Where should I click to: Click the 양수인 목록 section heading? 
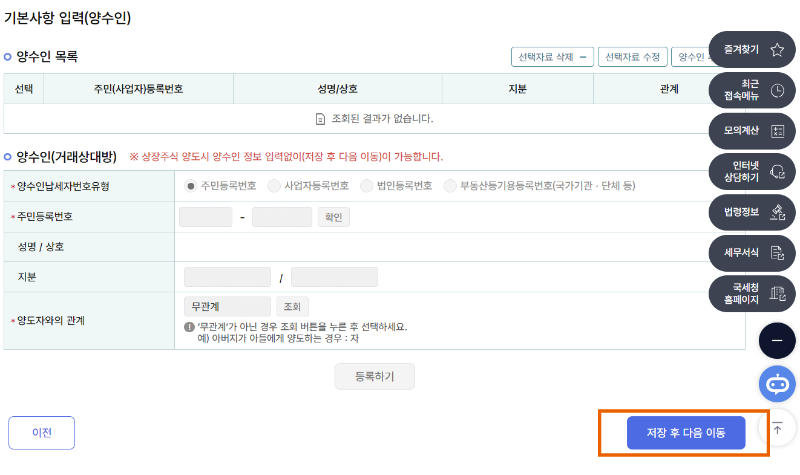47,56
